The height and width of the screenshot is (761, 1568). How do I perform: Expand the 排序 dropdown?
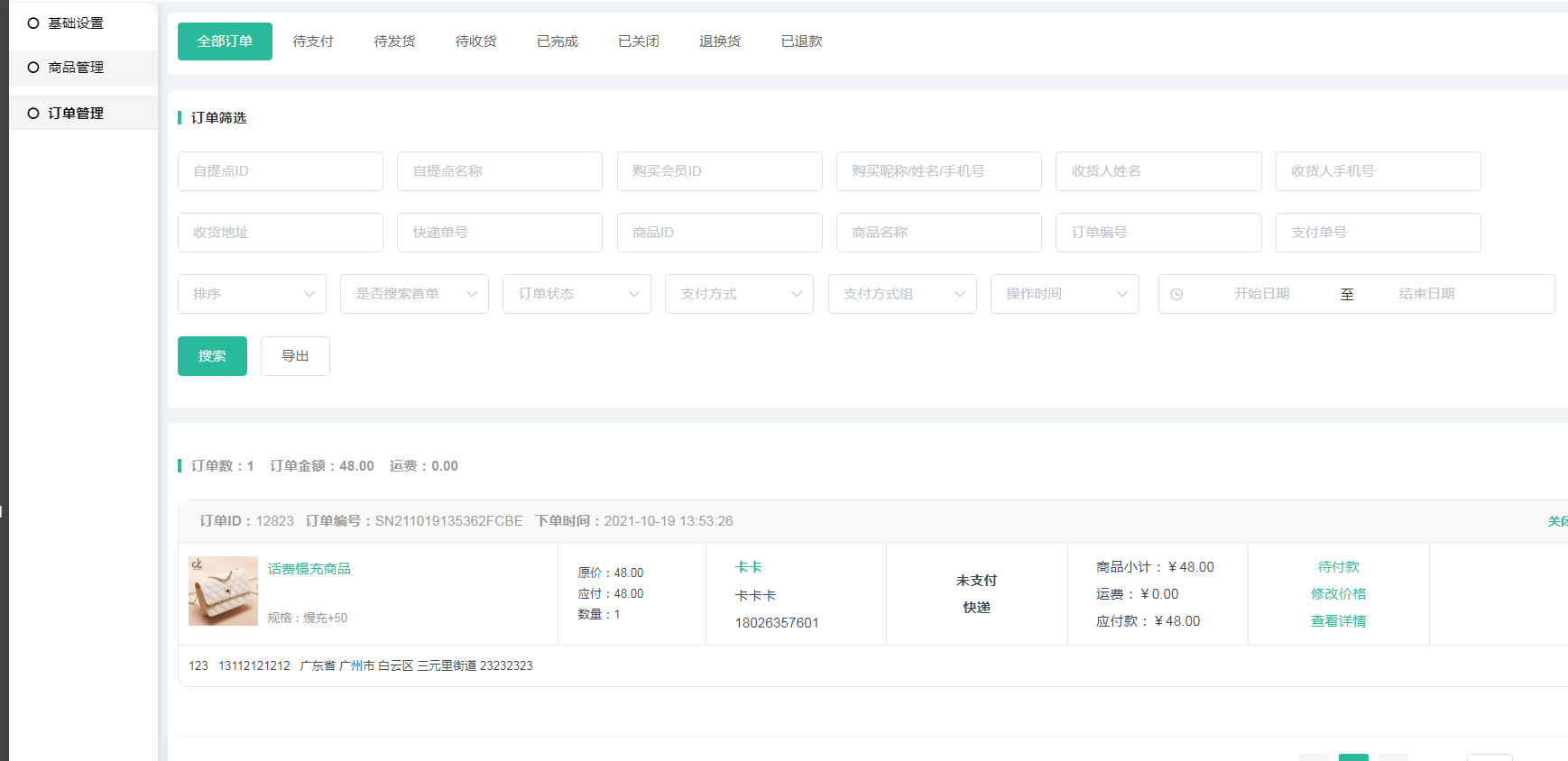(252, 294)
